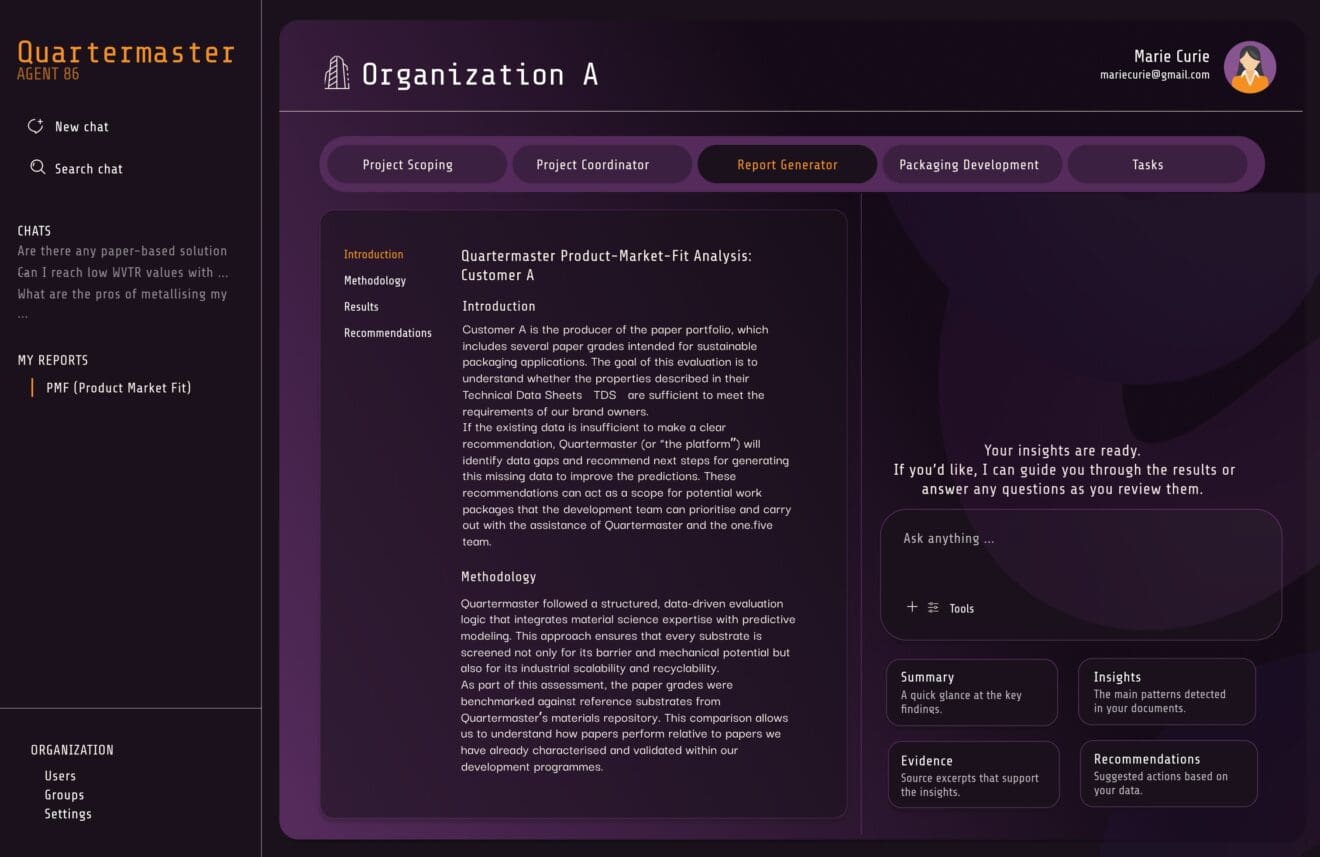Open organization Settings in the sidebar

click(68, 814)
